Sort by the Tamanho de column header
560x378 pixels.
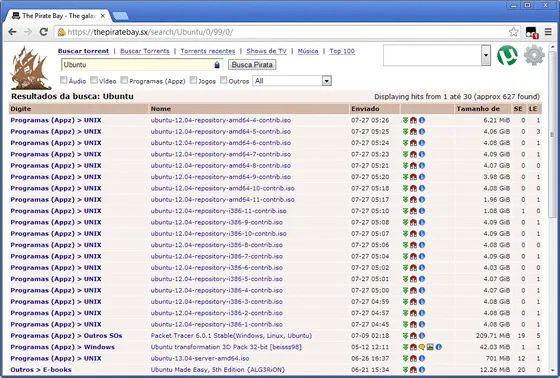coord(478,109)
